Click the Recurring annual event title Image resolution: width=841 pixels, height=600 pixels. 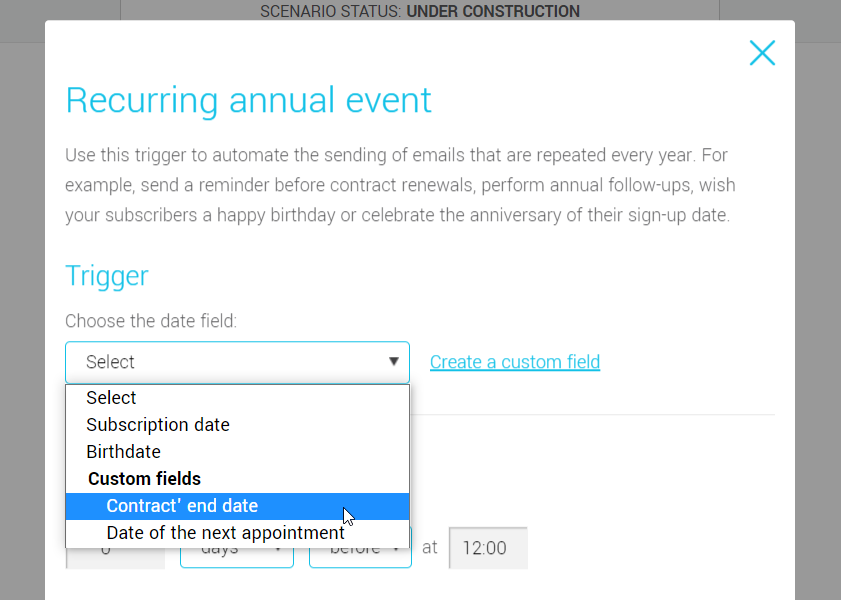point(248,100)
